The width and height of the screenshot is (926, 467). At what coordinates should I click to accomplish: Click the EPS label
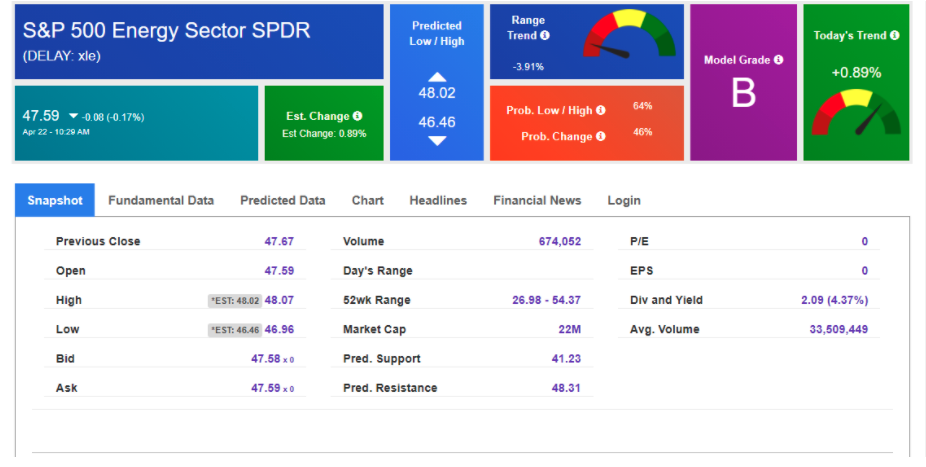tap(641, 271)
